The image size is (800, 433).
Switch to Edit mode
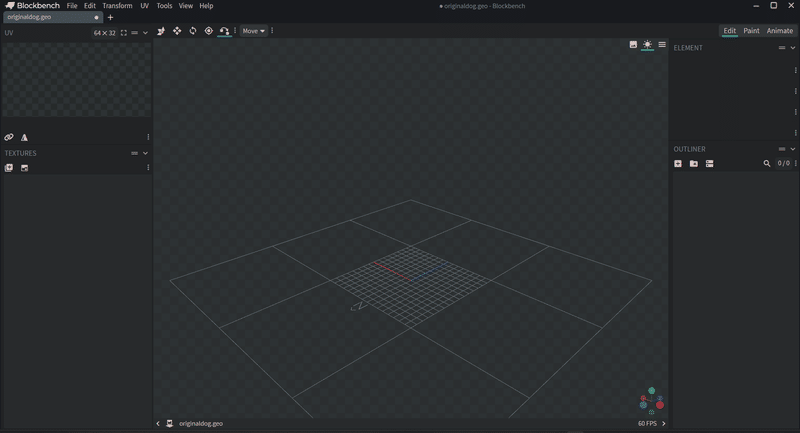730,31
